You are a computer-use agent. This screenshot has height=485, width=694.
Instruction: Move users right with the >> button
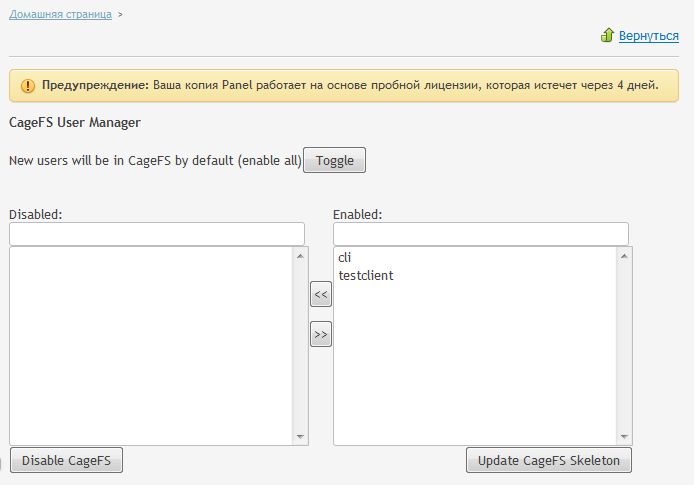[321, 335]
